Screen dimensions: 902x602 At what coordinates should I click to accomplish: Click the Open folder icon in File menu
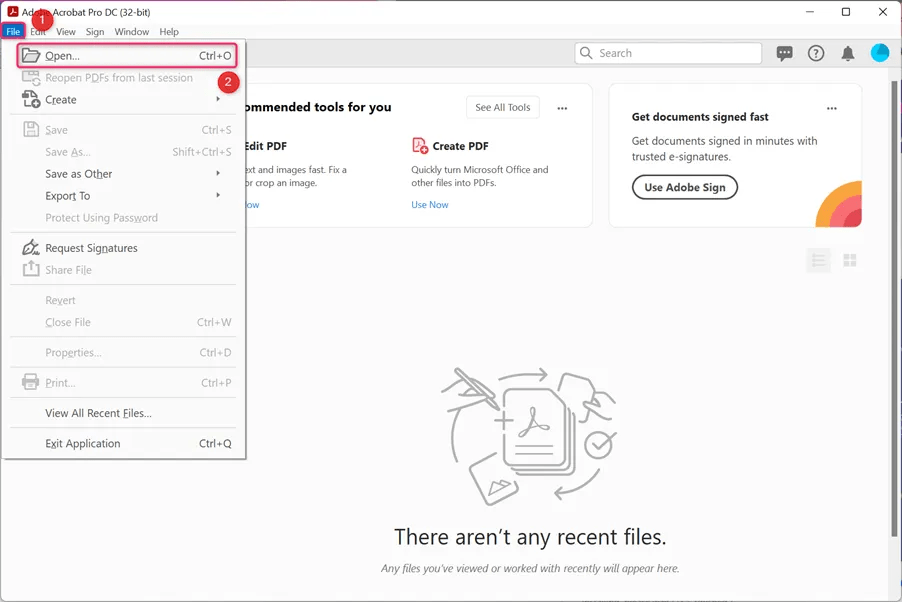click(x=30, y=55)
